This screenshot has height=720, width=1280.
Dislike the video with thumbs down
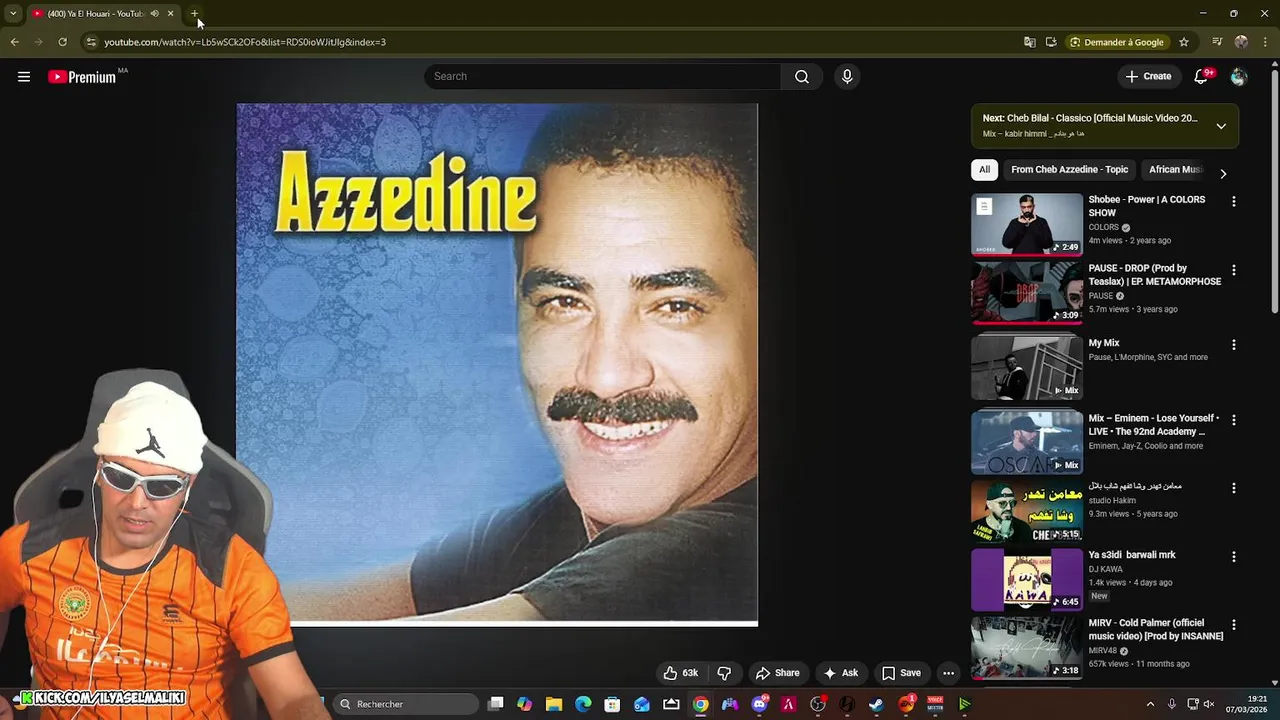[724, 673]
